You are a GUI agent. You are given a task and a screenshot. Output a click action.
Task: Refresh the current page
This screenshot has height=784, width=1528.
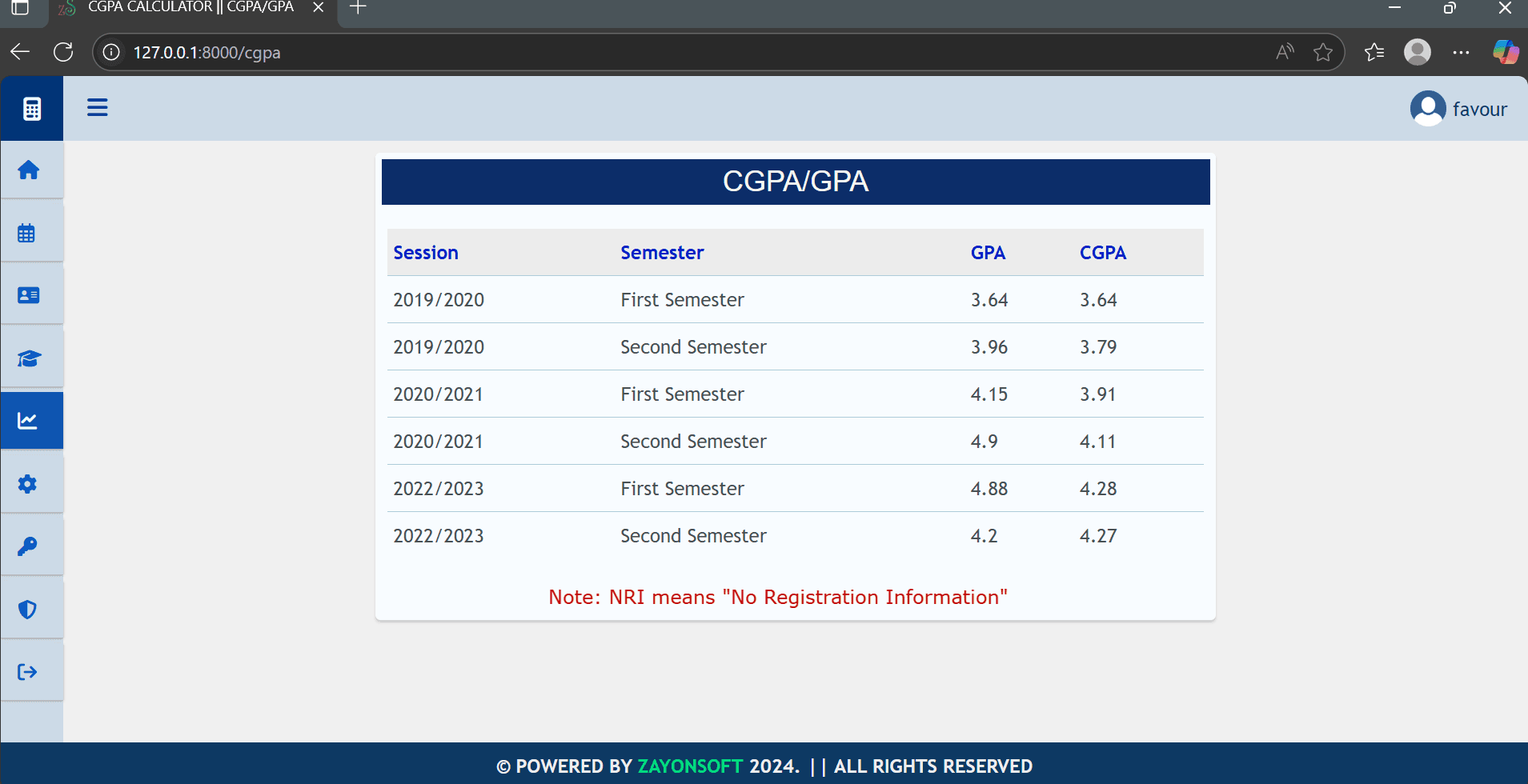pos(63,53)
